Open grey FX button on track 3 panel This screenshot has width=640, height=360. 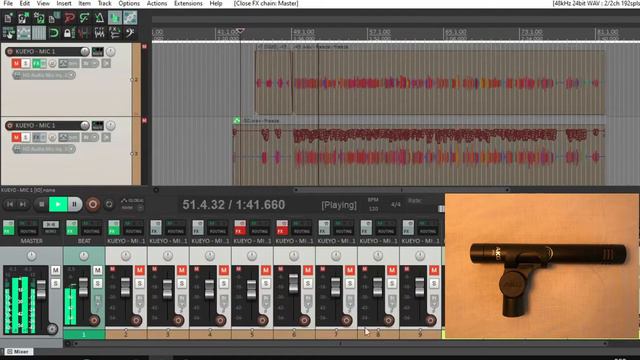click(36, 138)
